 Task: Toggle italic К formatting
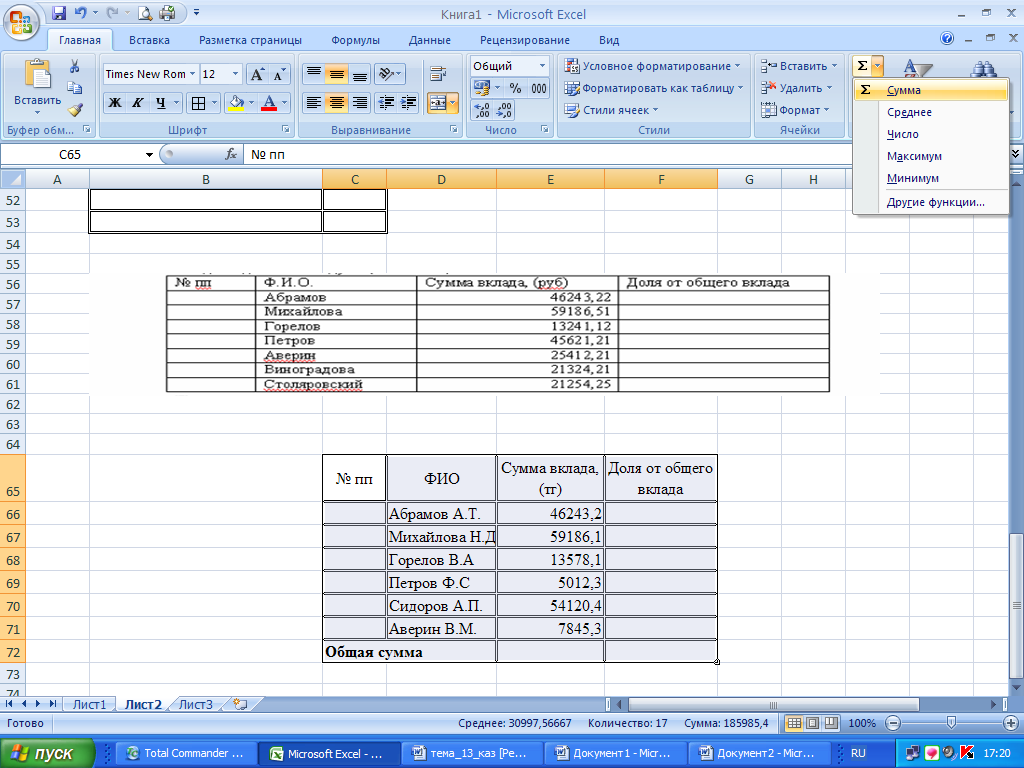click(x=137, y=103)
